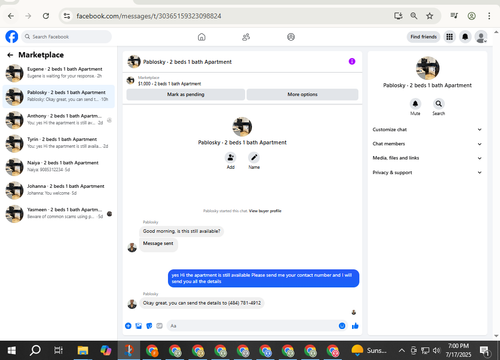
Task: Click the message containing the phone number
Action: 202,303
